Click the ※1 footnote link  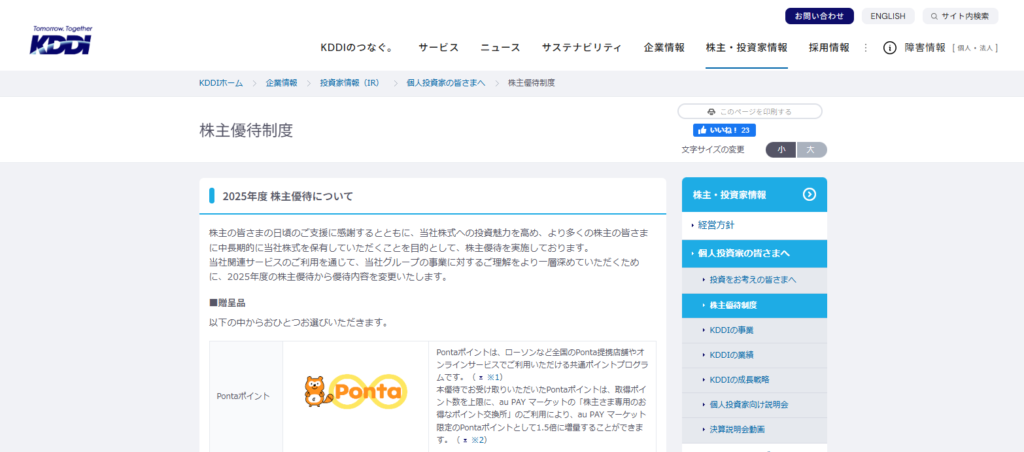489,378
